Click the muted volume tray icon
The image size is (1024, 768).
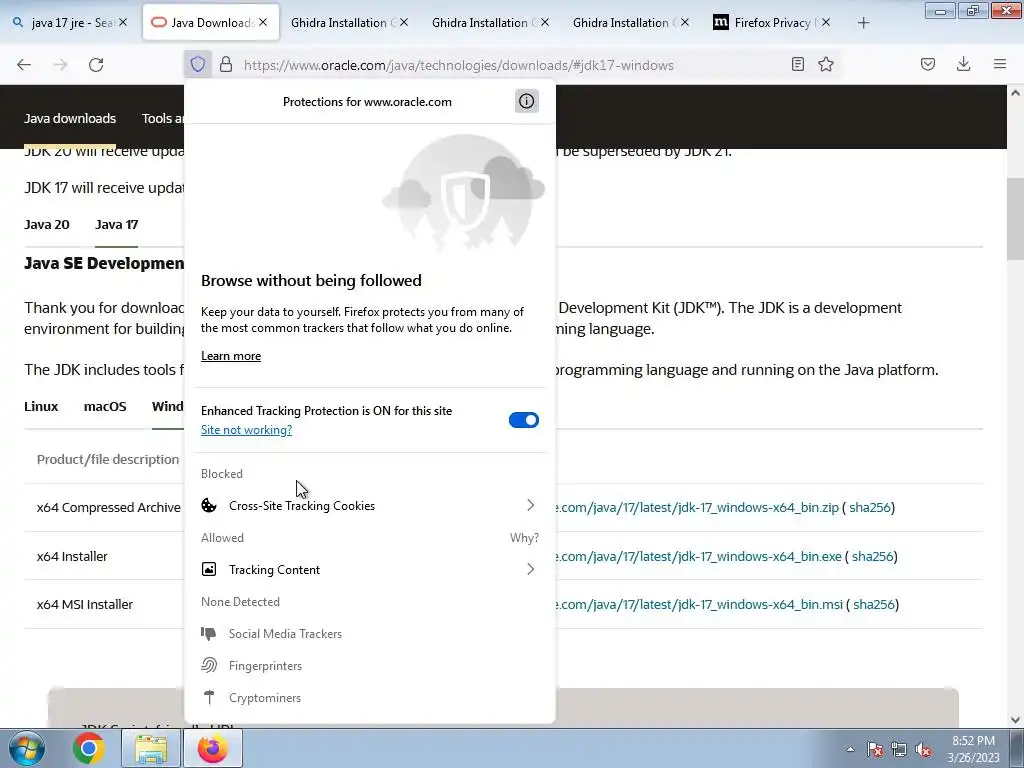[923, 749]
